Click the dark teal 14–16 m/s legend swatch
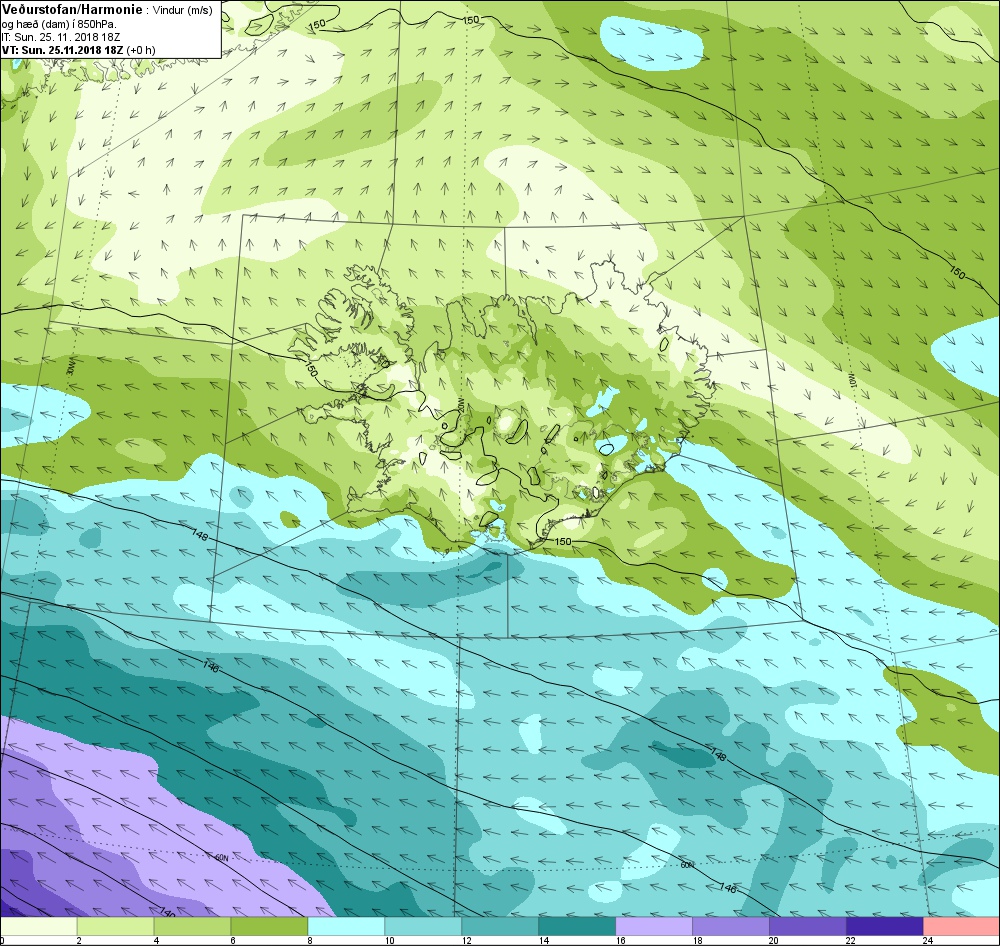Viewport: 1000px width, 946px height. (x=577, y=926)
